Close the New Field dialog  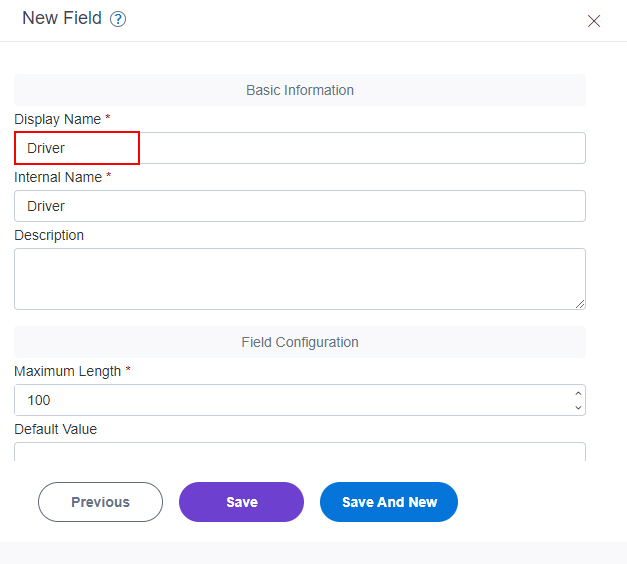click(x=594, y=21)
